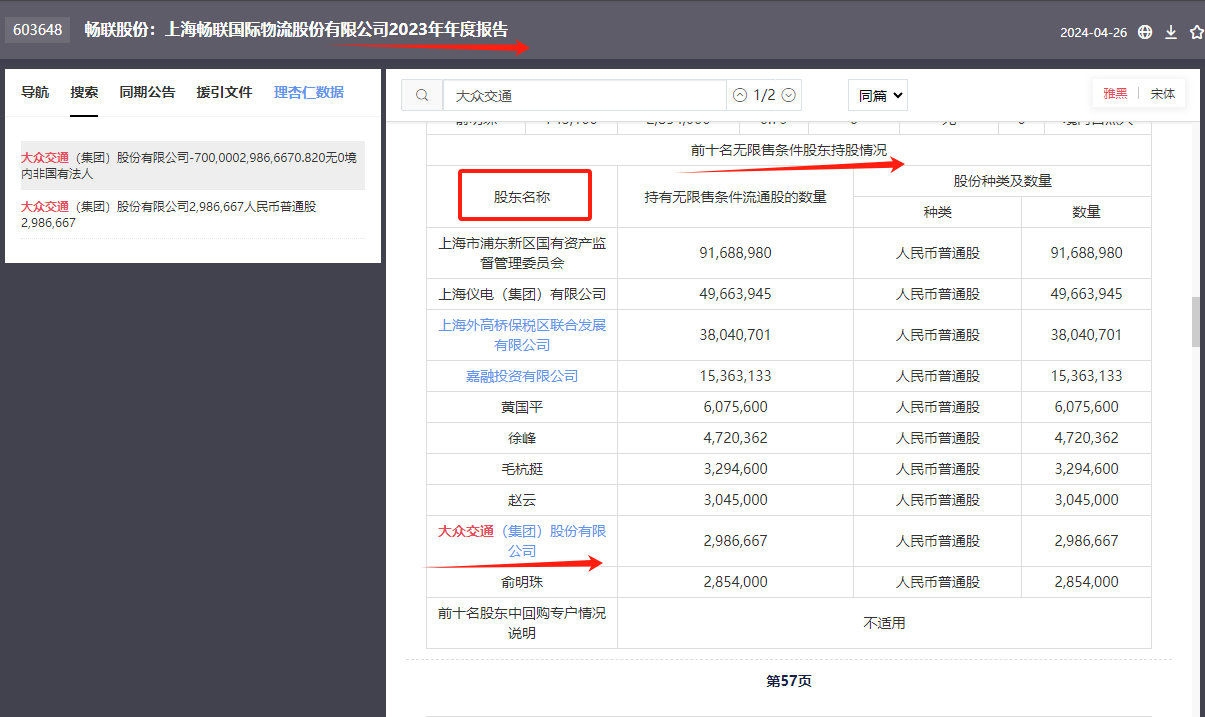Select shareholder 俞明珠 cell
Screen dimensions: 1205x717
coord(522,582)
